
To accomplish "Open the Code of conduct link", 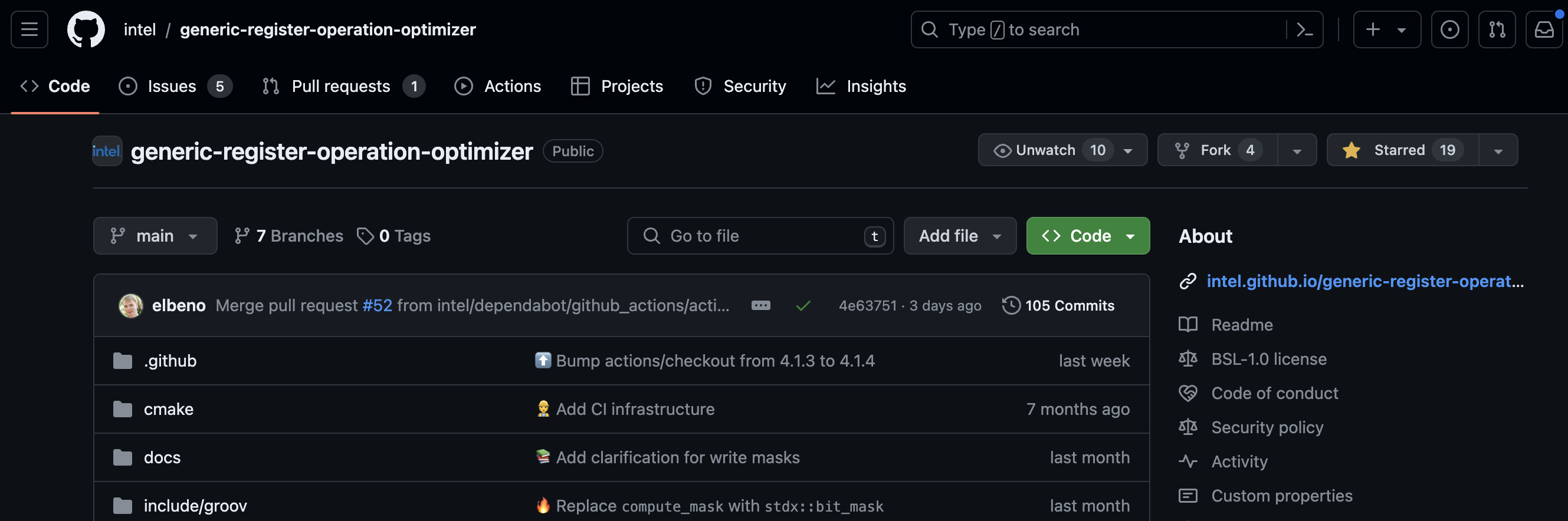I will coord(1275,393).
